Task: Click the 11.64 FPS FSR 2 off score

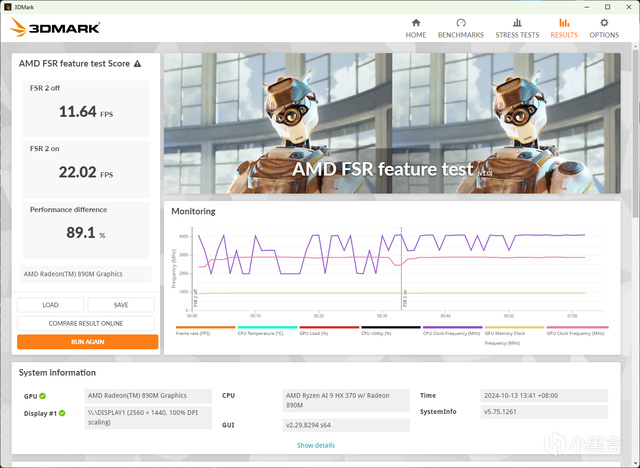Action: click(86, 112)
